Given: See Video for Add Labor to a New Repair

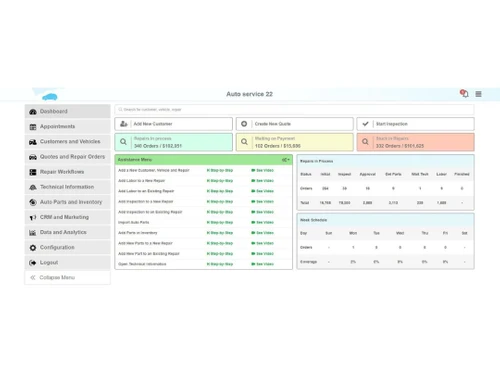Looking at the screenshot, I should 262,181.
